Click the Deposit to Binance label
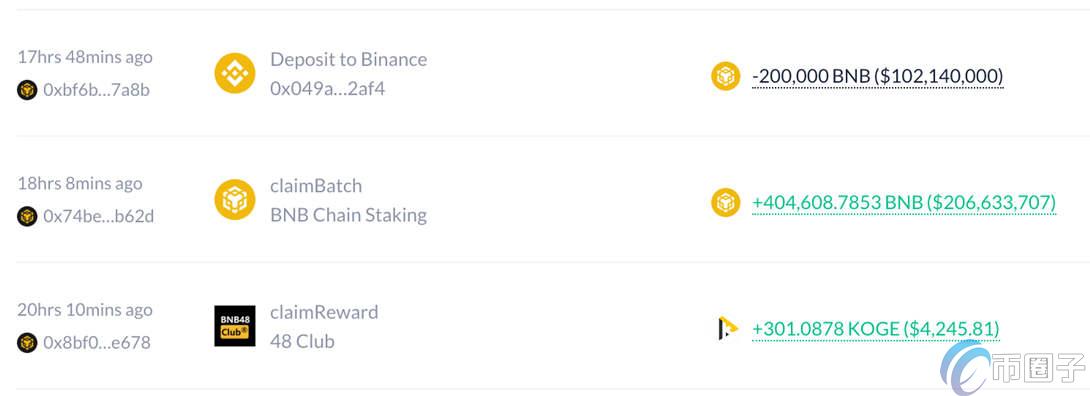1090x396 pixels. click(348, 60)
